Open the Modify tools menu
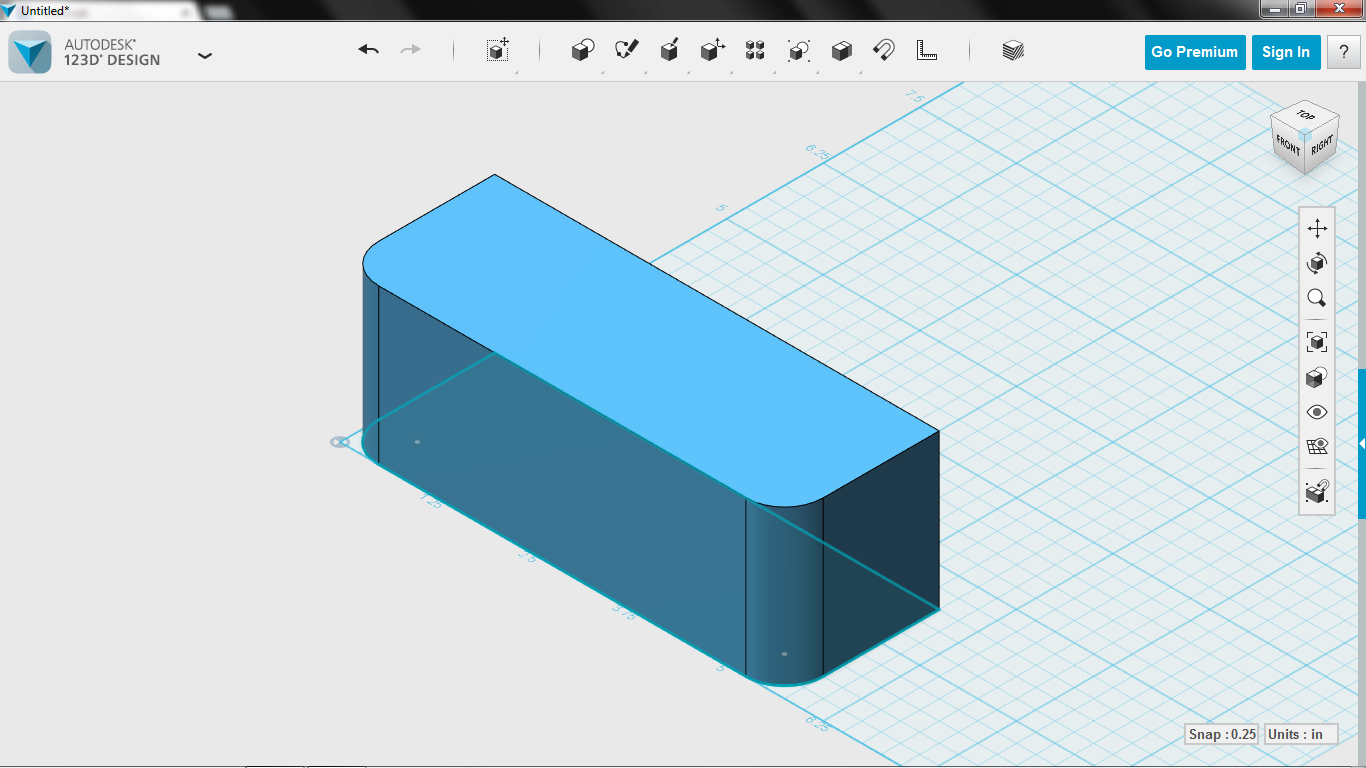Image resolution: width=1366 pixels, height=768 pixels. coord(712,51)
